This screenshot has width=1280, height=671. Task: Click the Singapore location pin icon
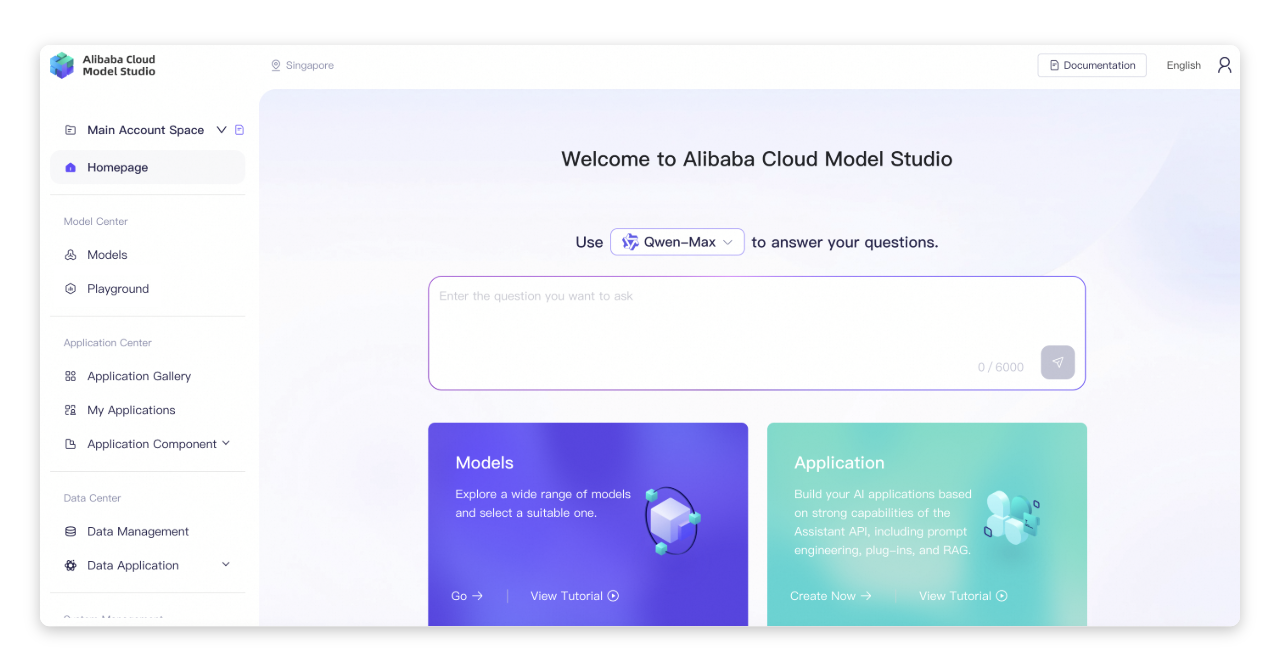click(x=276, y=65)
